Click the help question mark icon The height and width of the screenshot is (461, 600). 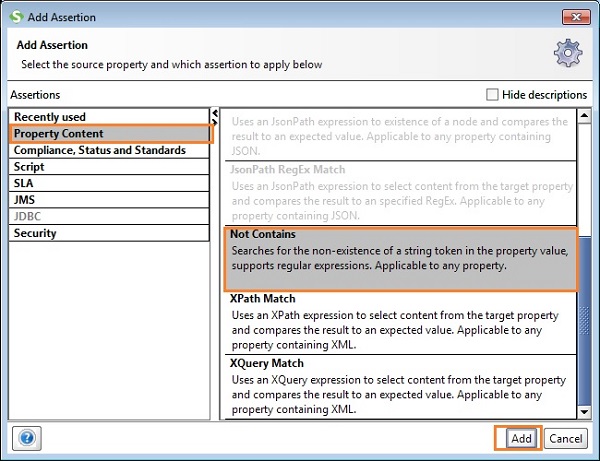[x=28, y=438]
